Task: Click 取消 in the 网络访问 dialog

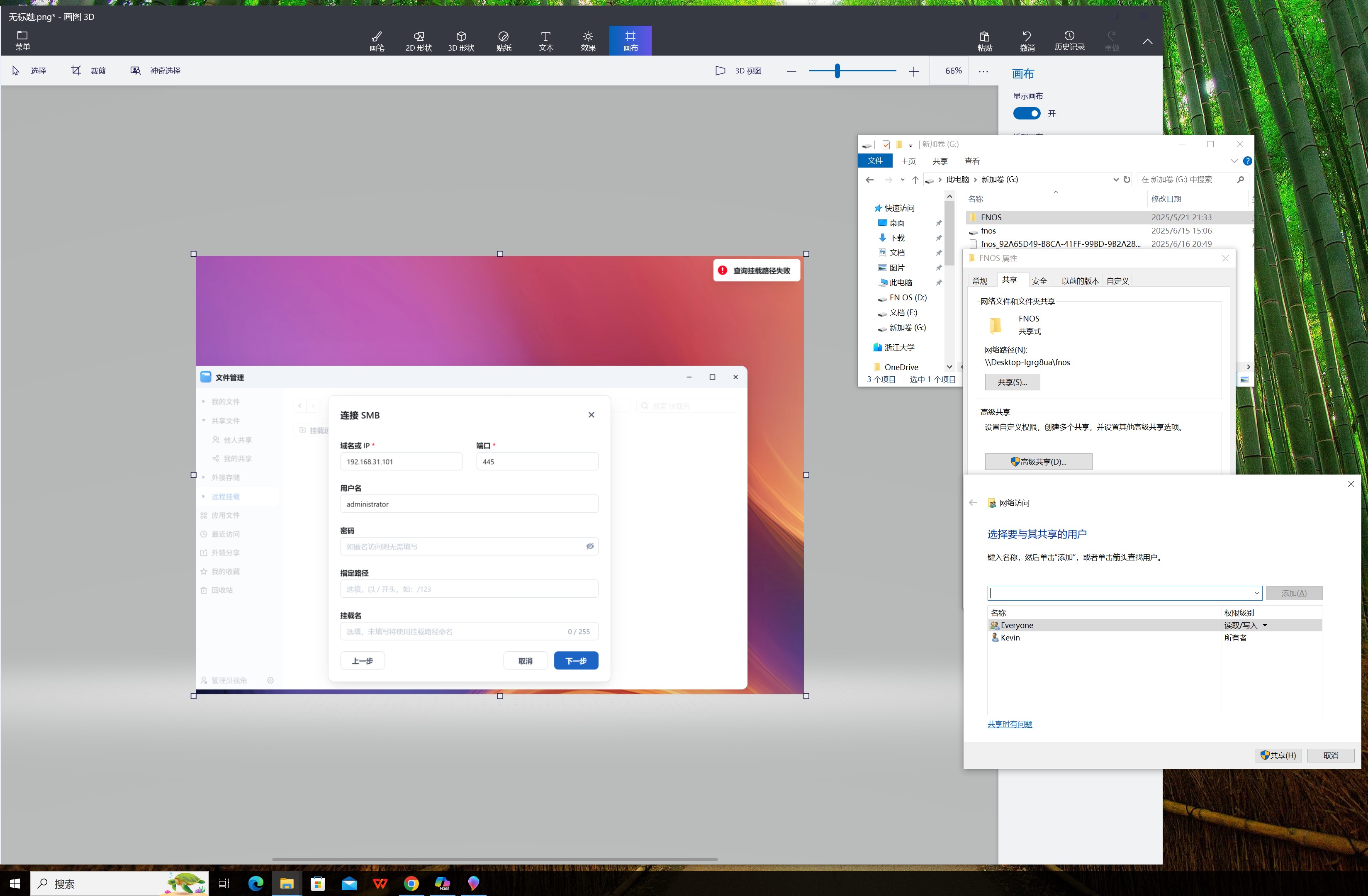Action: (x=1331, y=756)
